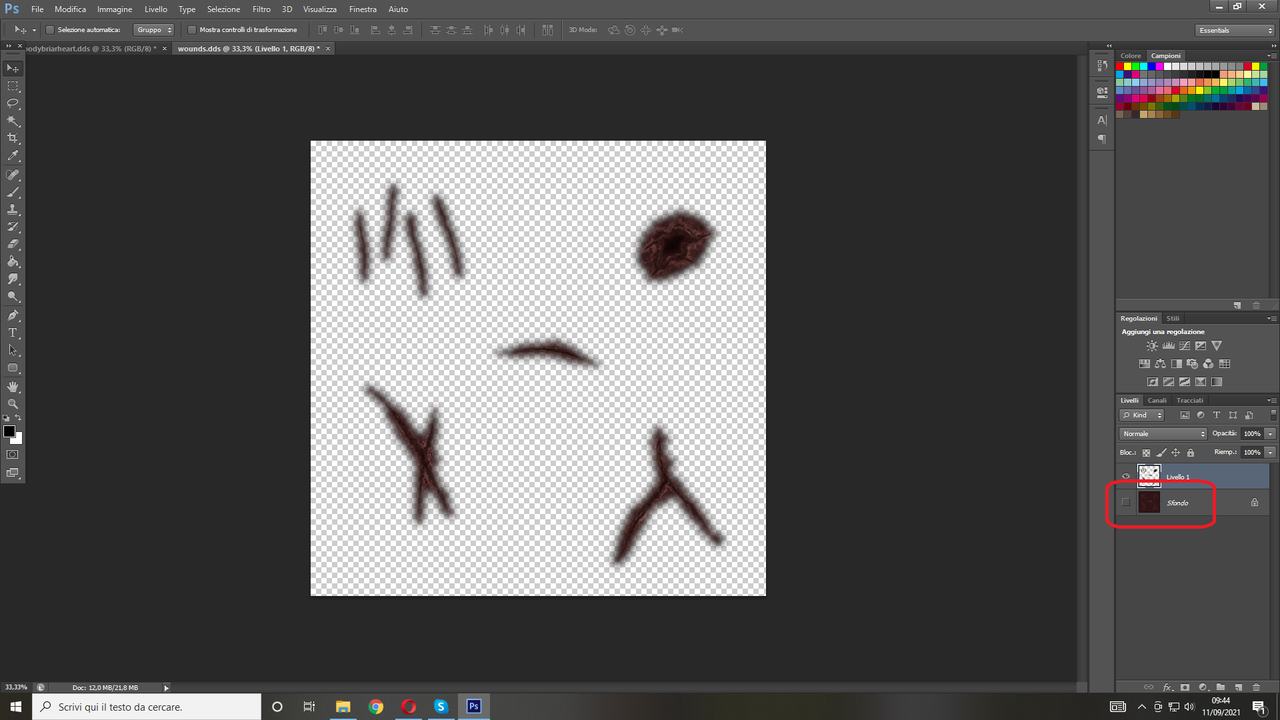The height and width of the screenshot is (720, 1280).
Task: Select the Hand tool
Action: pos(13,386)
